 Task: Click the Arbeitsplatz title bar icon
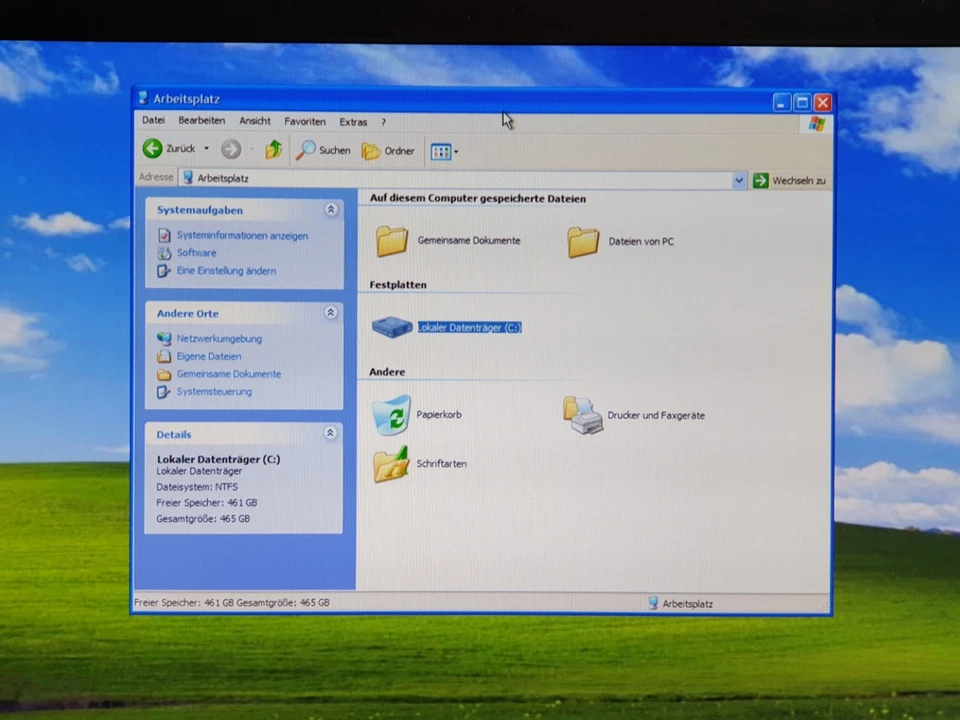(x=143, y=98)
